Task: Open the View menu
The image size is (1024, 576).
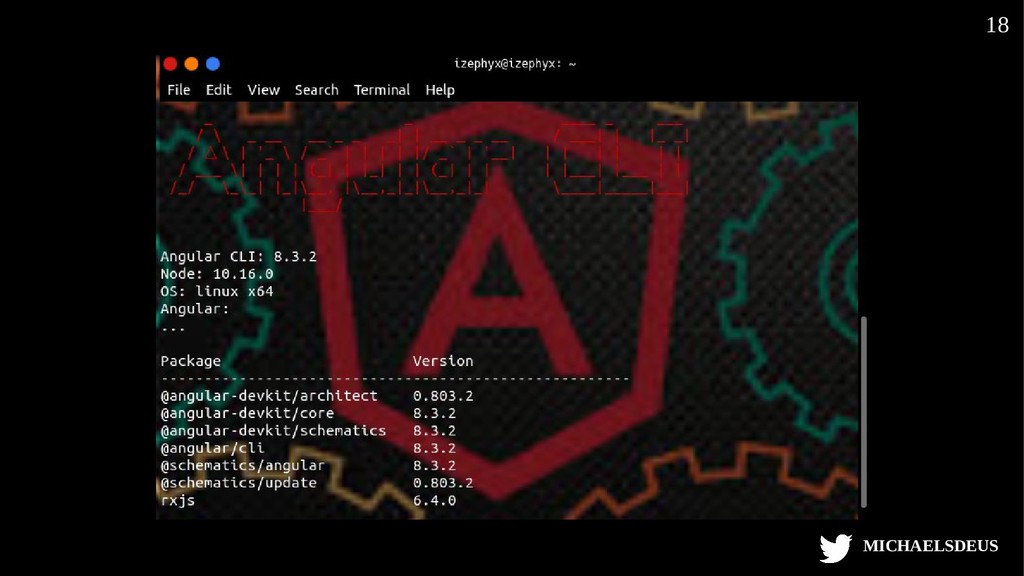Action: (263, 90)
